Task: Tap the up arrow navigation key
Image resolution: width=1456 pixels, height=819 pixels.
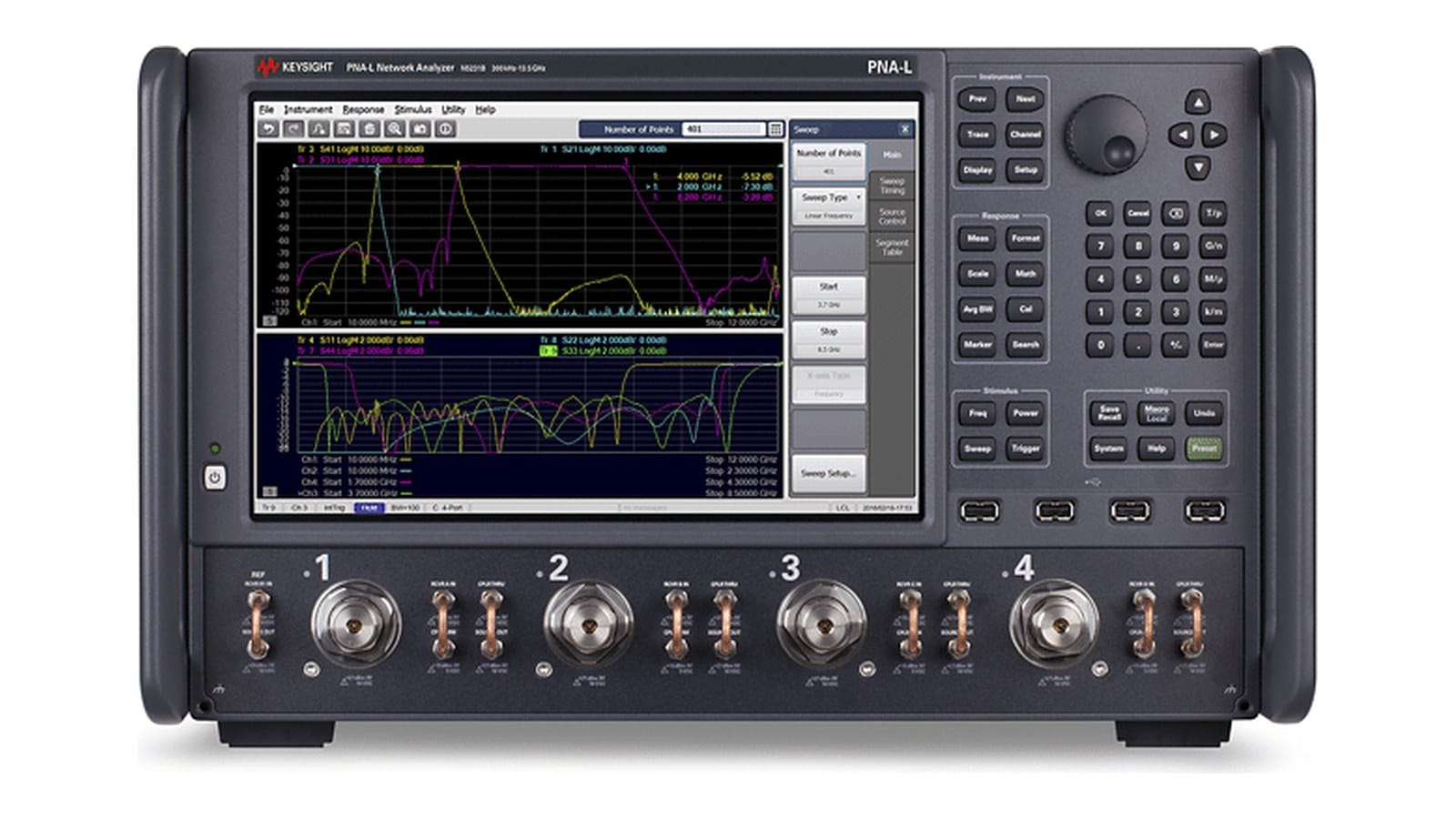Action: click(x=1198, y=101)
